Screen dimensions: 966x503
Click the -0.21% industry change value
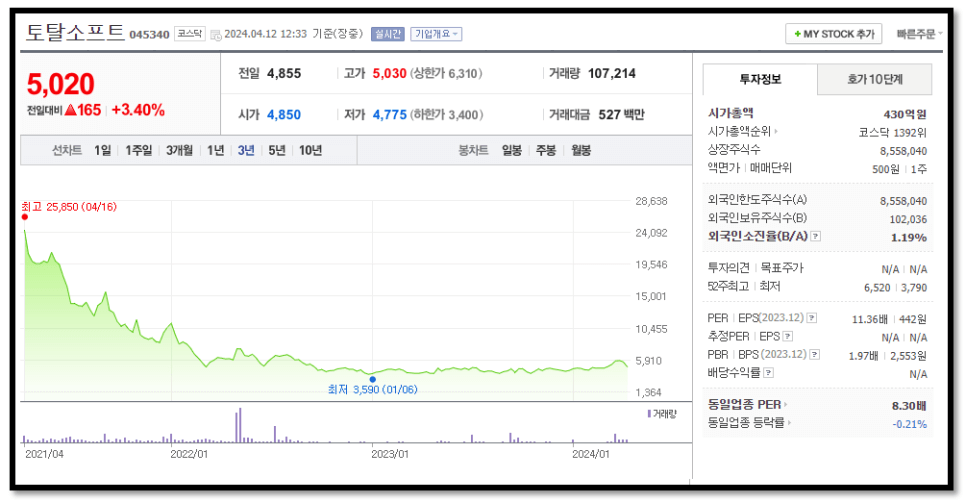pyautogui.click(x=910, y=424)
